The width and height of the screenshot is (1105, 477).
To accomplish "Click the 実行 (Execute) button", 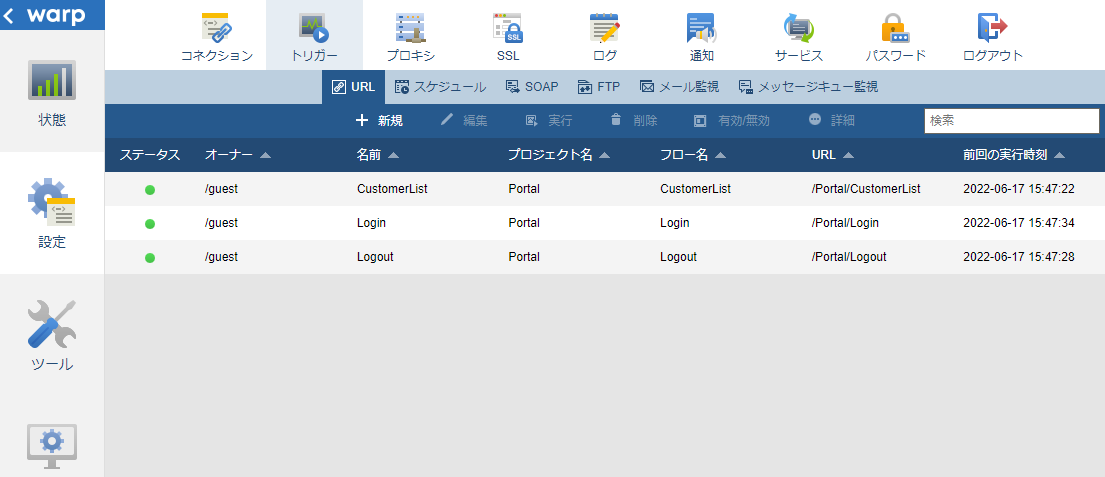I will point(549,120).
